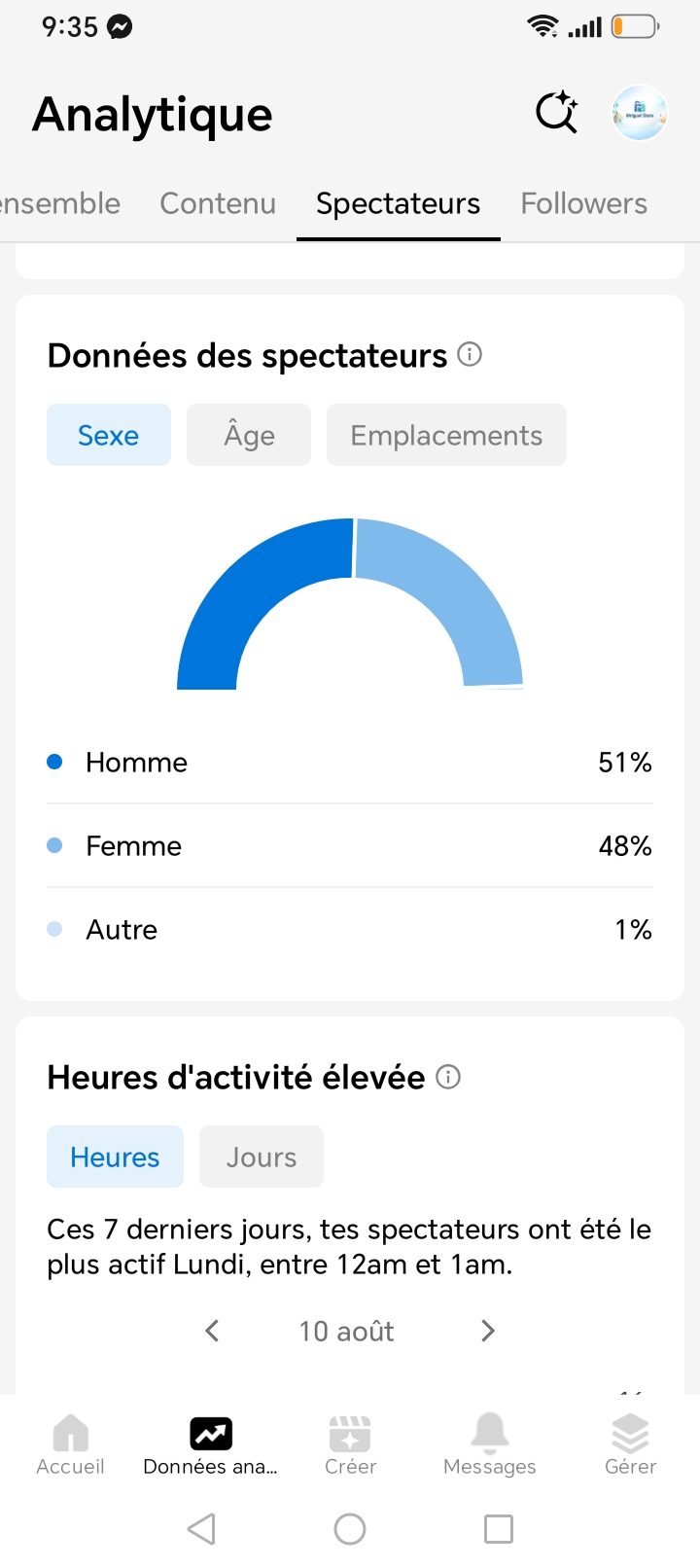Switch to the Emplacements filter chip
This screenshot has width=700, height=1568.
tap(446, 435)
